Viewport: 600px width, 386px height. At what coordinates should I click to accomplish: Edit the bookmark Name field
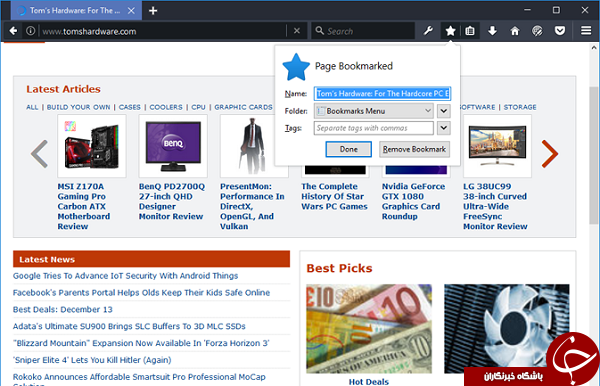coord(382,94)
